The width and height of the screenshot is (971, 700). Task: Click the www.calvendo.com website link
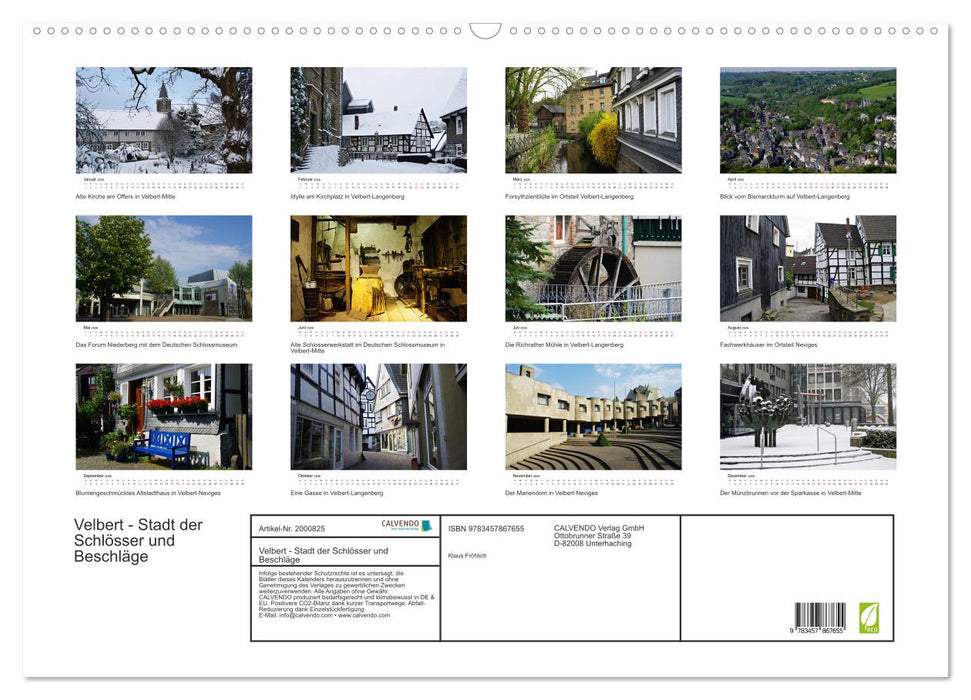[x=361, y=616]
